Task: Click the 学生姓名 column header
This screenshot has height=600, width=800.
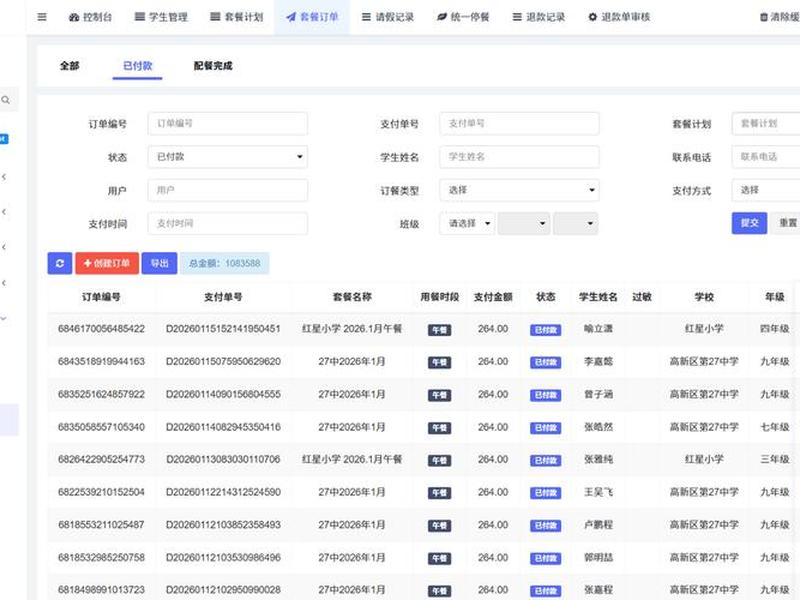Action: point(598,297)
